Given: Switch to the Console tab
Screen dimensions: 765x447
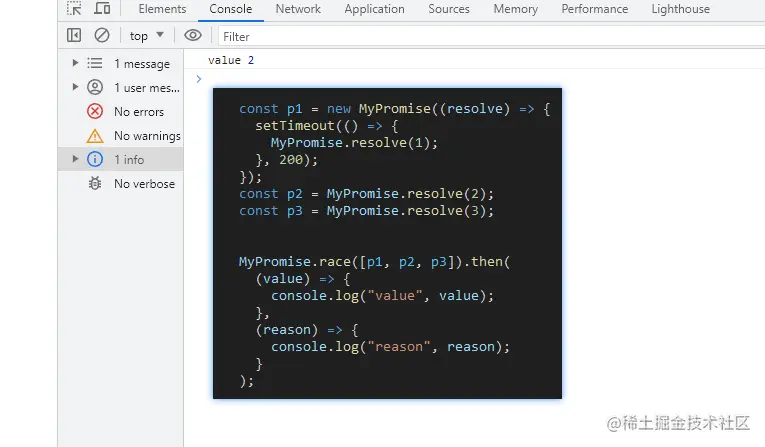Looking at the screenshot, I should 231,9.
